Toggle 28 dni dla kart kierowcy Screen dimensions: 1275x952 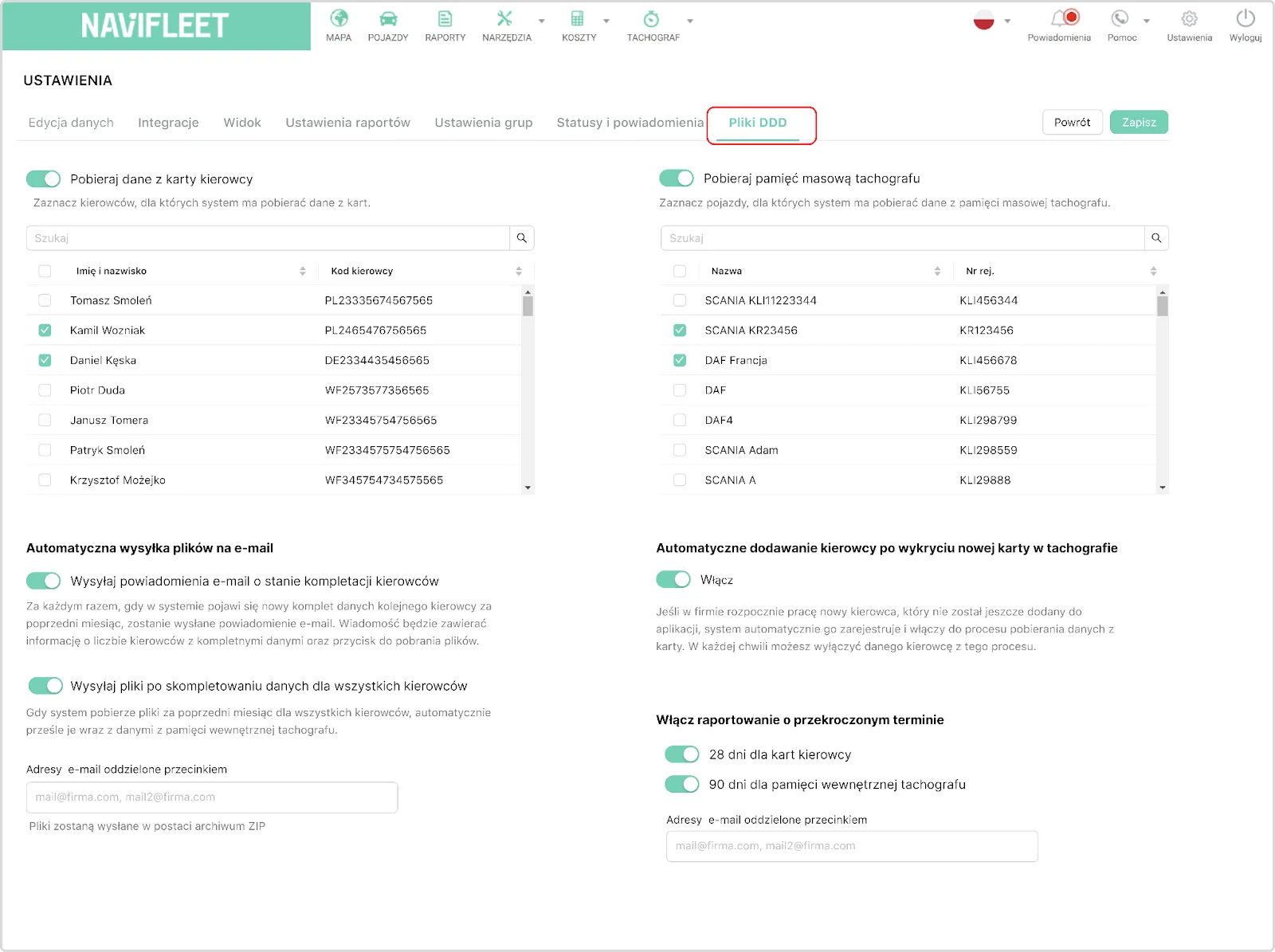tap(682, 754)
